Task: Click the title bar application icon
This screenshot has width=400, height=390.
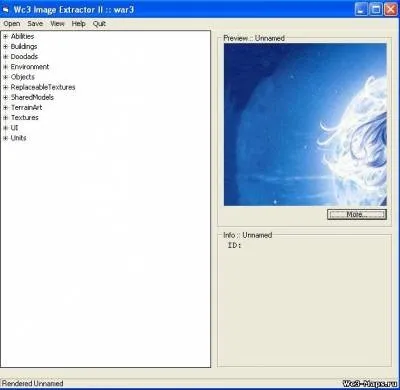Action: [x=6, y=10]
